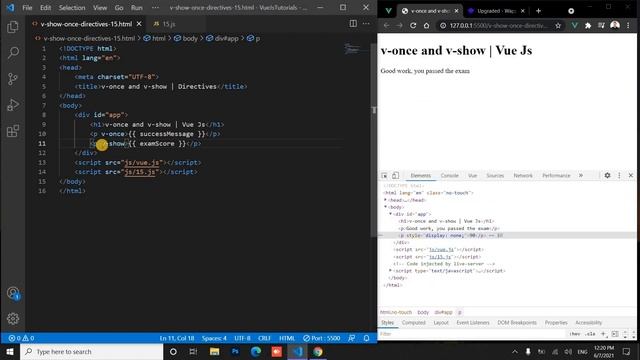640x360 pixels.
Task: Open the Accounts menu in activity bar
Action: (13, 293)
